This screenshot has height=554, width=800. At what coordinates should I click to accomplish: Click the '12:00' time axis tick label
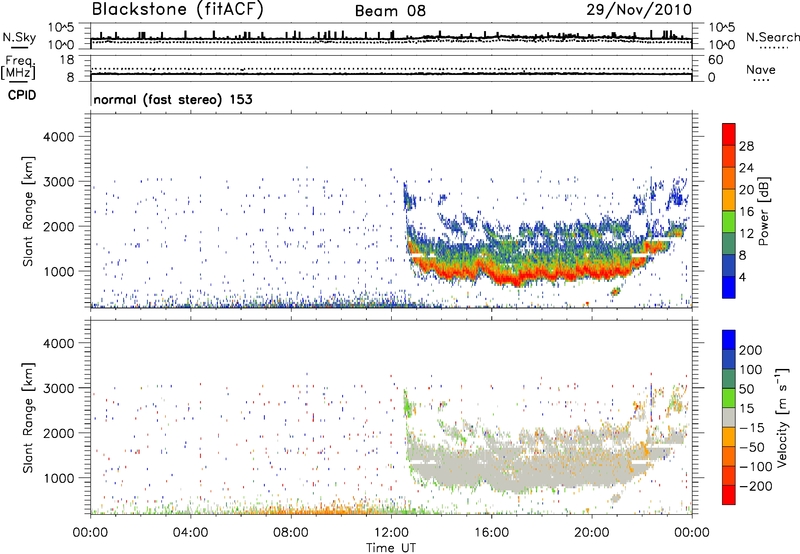(x=391, y=533)
